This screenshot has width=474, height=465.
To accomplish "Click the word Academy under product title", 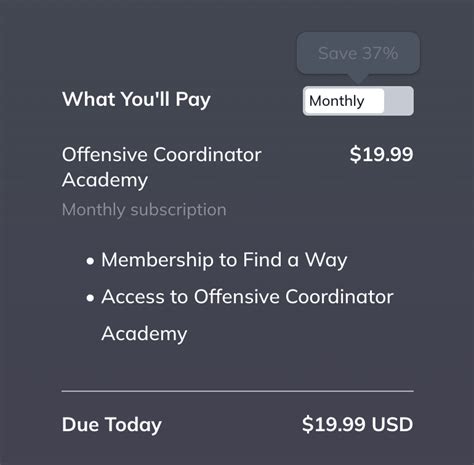I will [x=105, y=181].
